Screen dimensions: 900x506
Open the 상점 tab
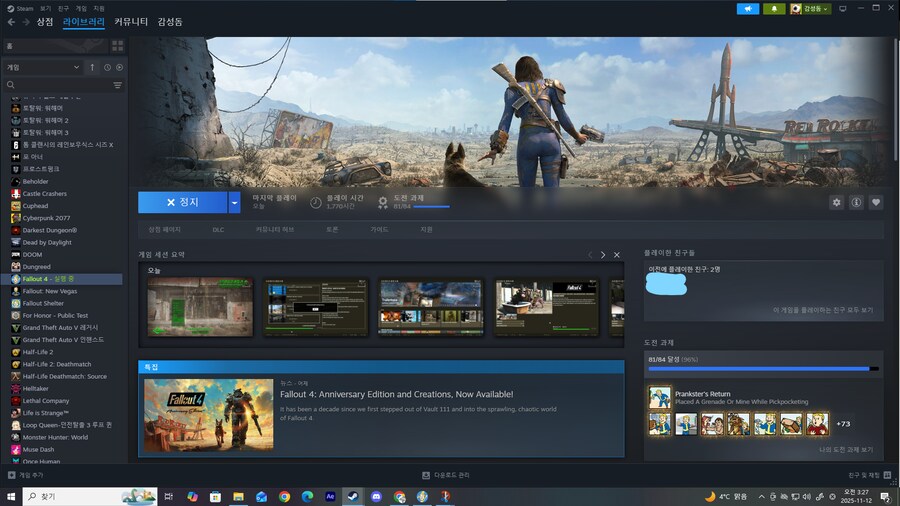(x=45, y=22)
